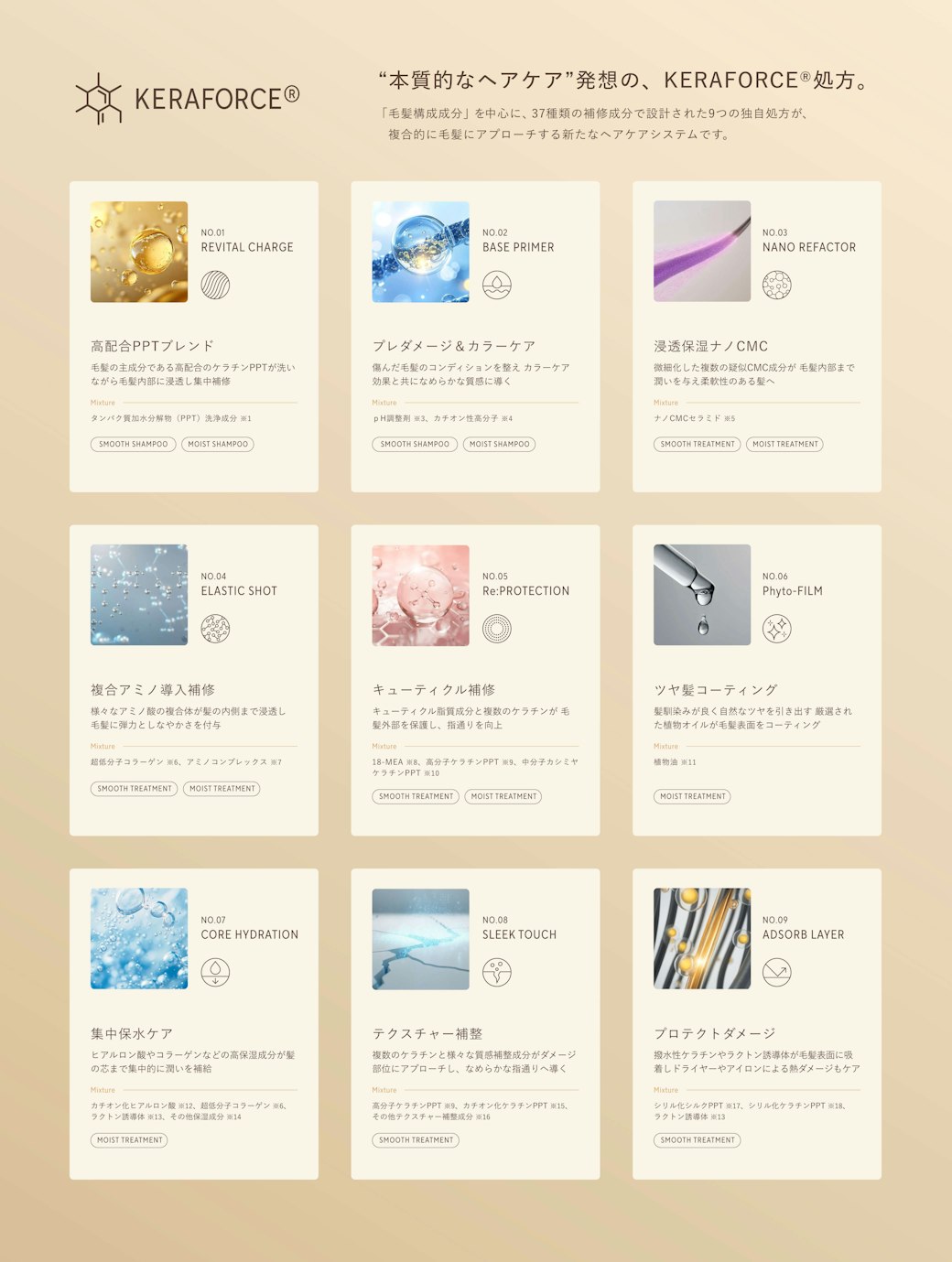This screenshot has height=1262, width=952.
Task: Click the ELASTIC SHOT molecule icon
Action: pyautogui.click(x=215, y=629)
